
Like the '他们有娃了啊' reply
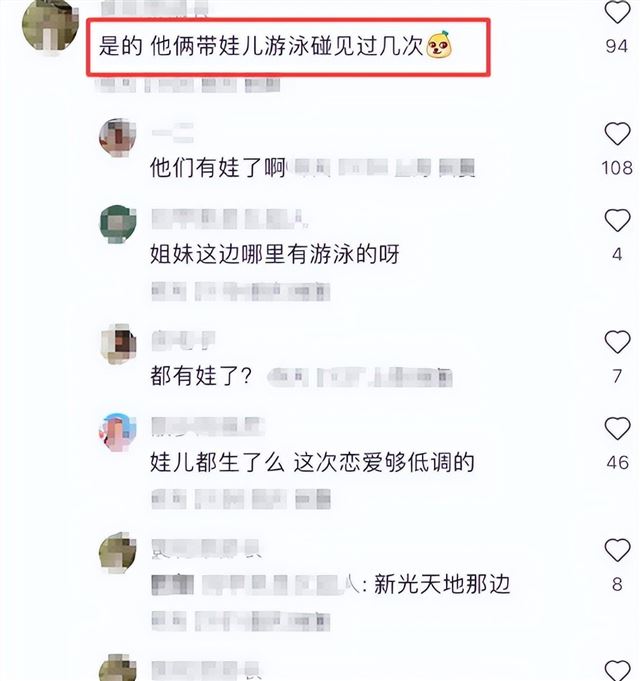(617, 133)
